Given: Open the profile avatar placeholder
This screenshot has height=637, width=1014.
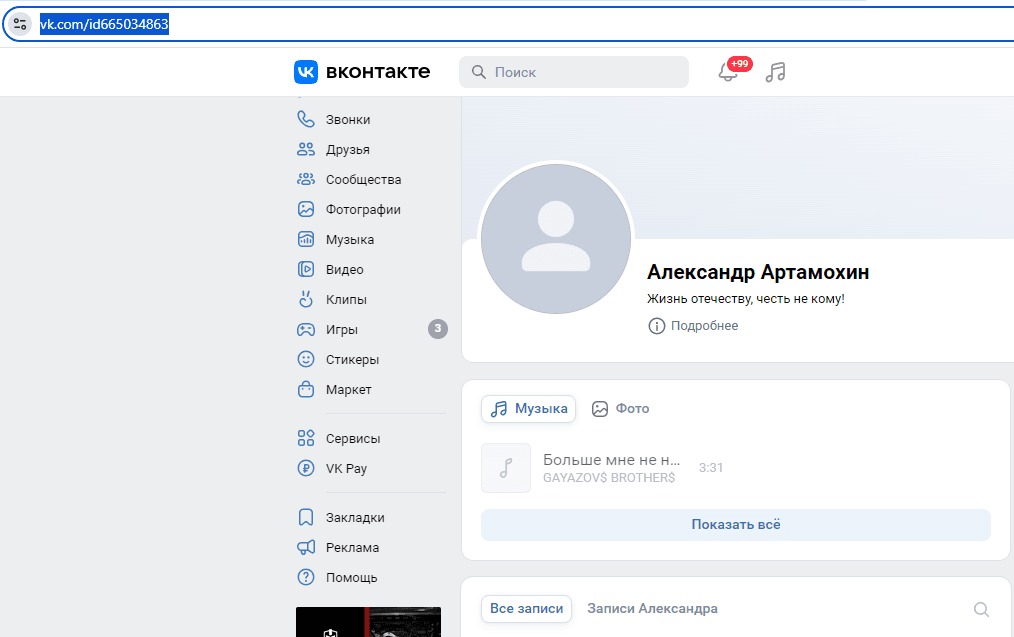Looking at the screenshot, I should [x=556, y=239].
